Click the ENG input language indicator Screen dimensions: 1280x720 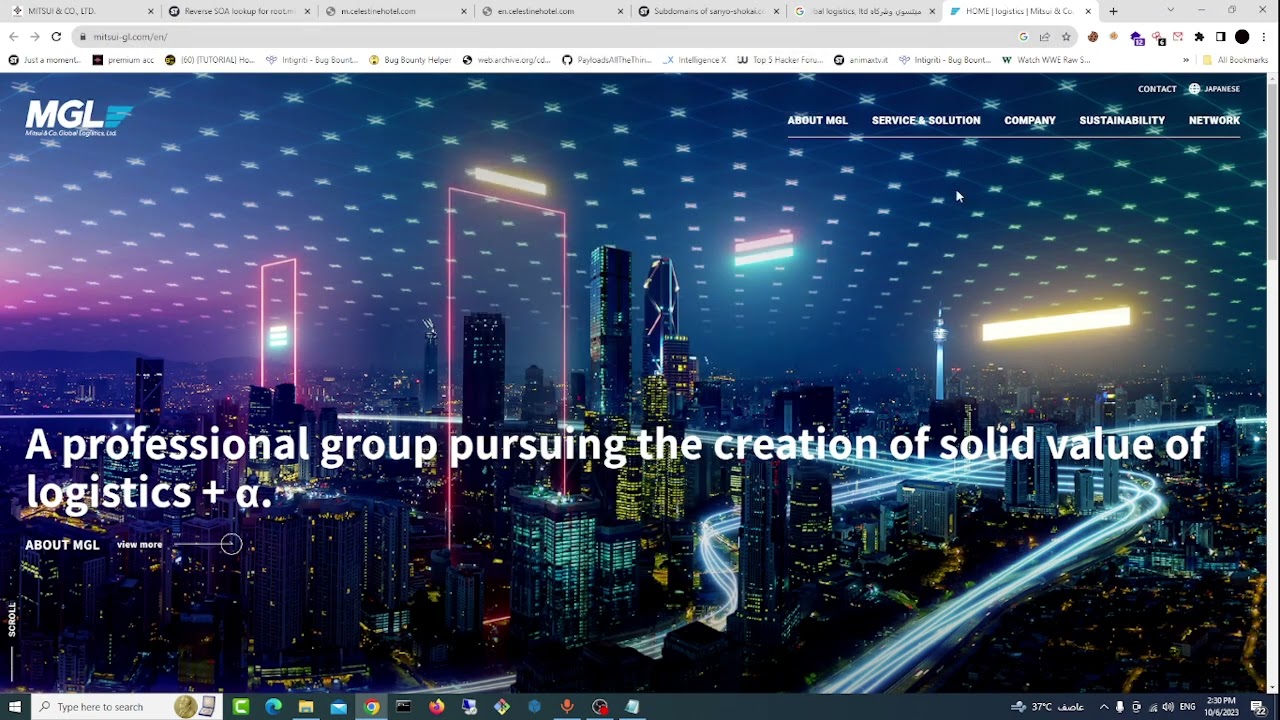click(1188, 707)
